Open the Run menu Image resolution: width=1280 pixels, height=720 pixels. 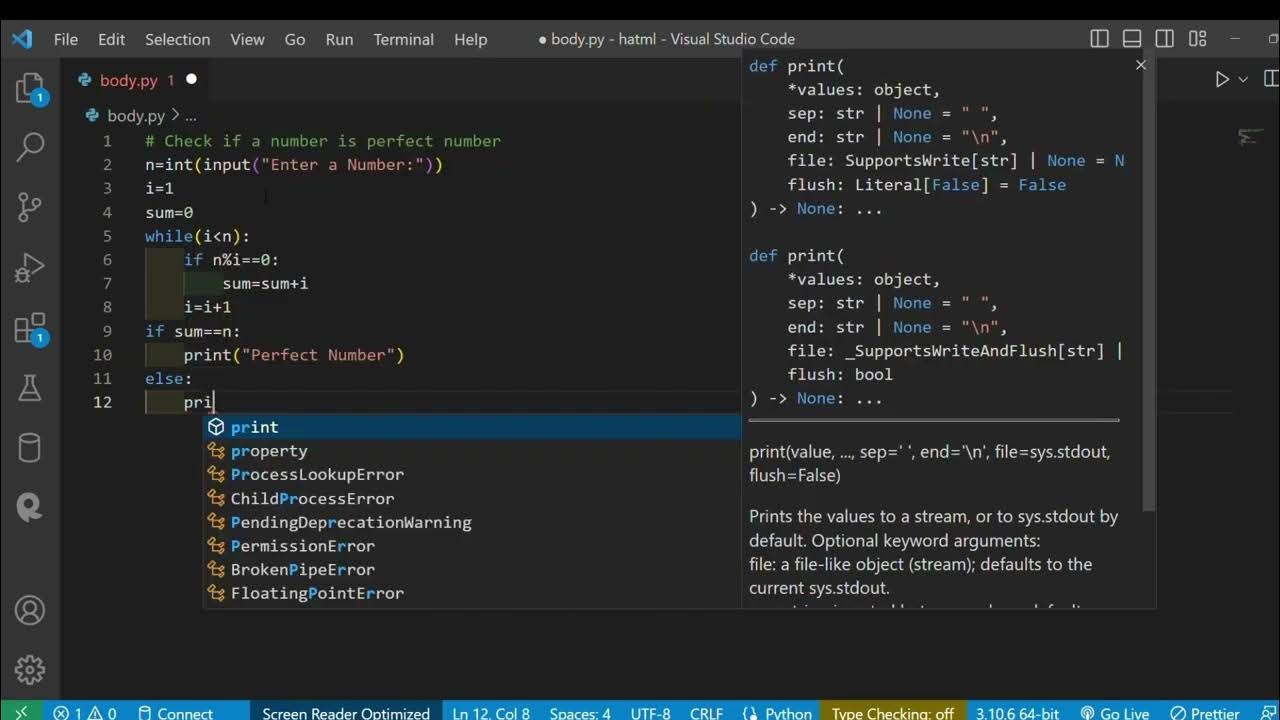(x=339, y=39)
